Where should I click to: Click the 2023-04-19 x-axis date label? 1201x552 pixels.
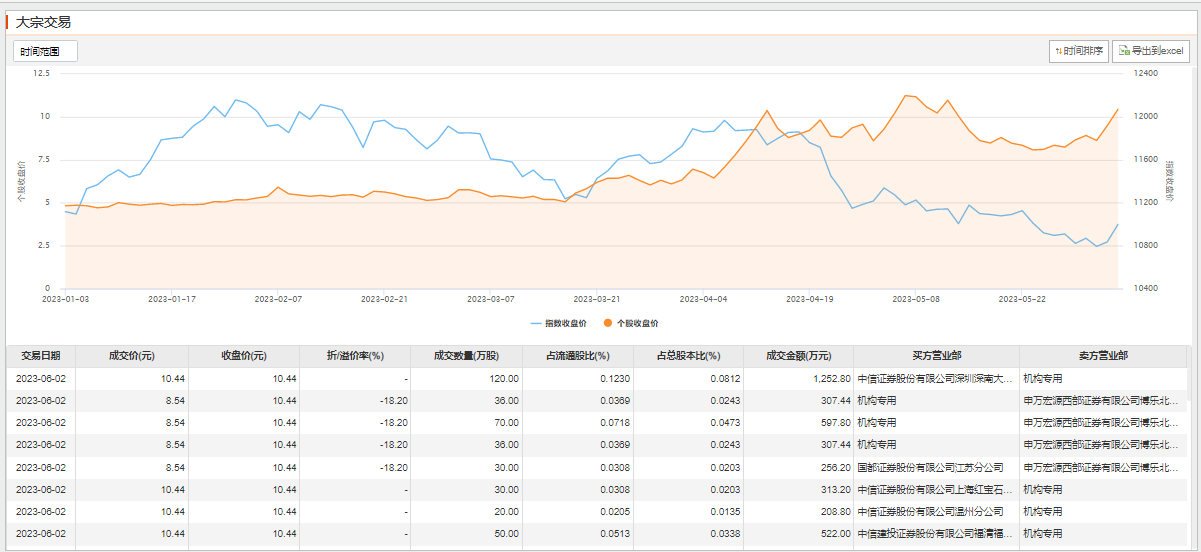coord(810,298)
